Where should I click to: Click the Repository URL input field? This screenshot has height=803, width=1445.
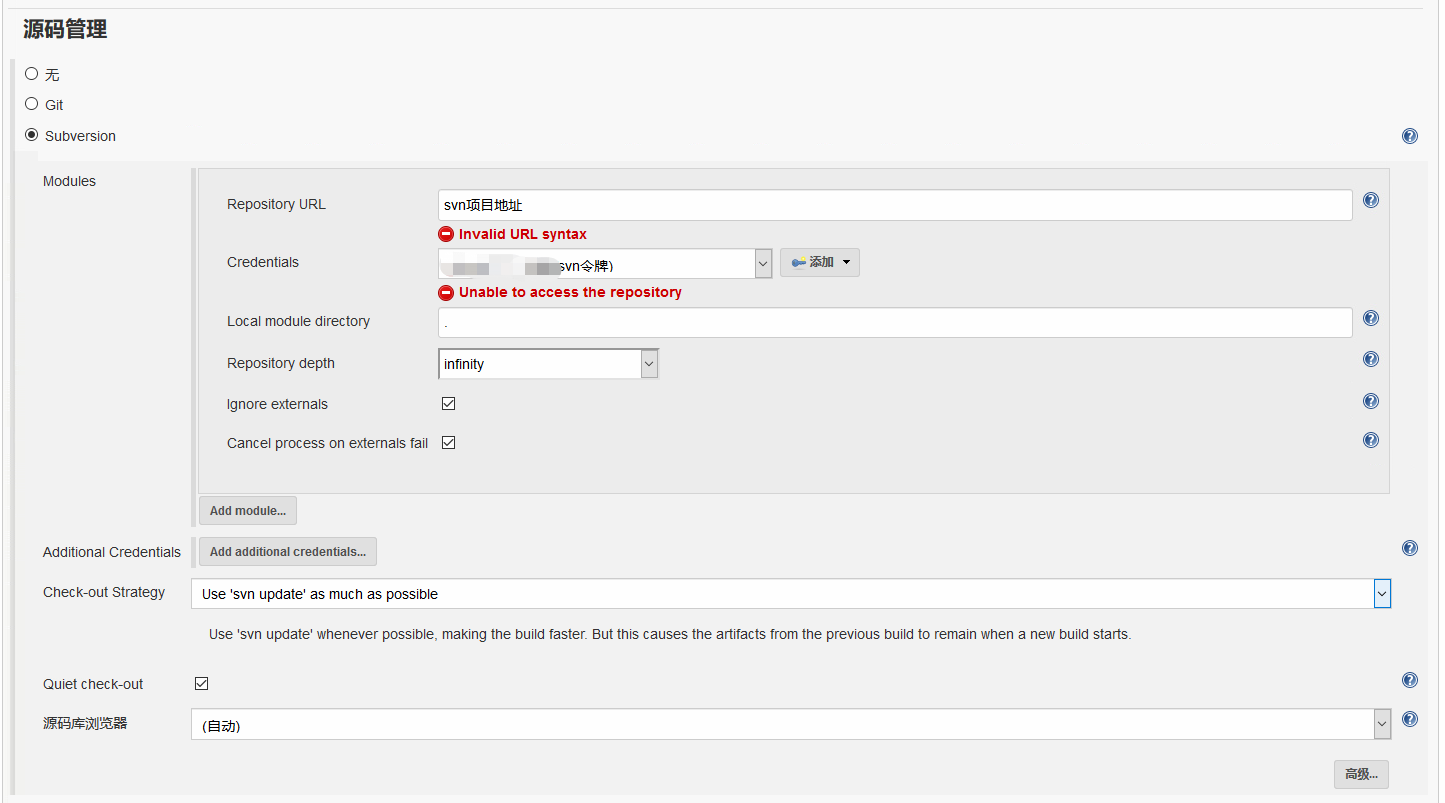tap(894, 205)
